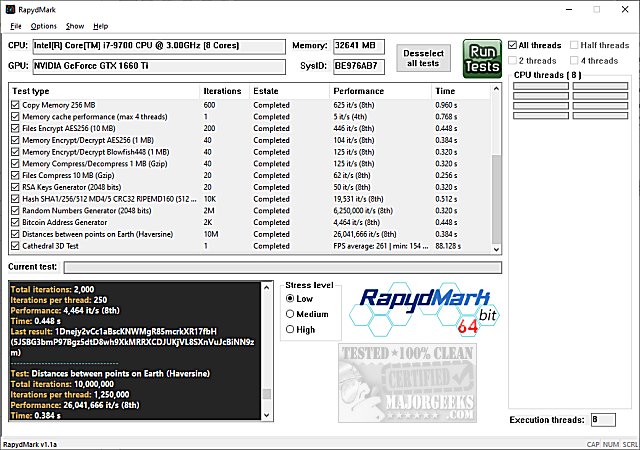The height and width of the screenshot is (450, 640).
Task: Open the Help menu
Action: tap(101, 25)
